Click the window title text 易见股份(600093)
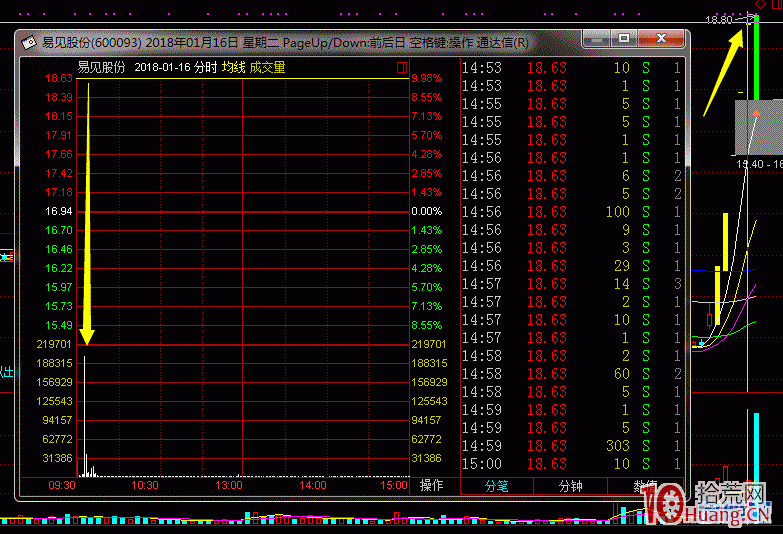 pyautogui.click(x=92, y=42)
